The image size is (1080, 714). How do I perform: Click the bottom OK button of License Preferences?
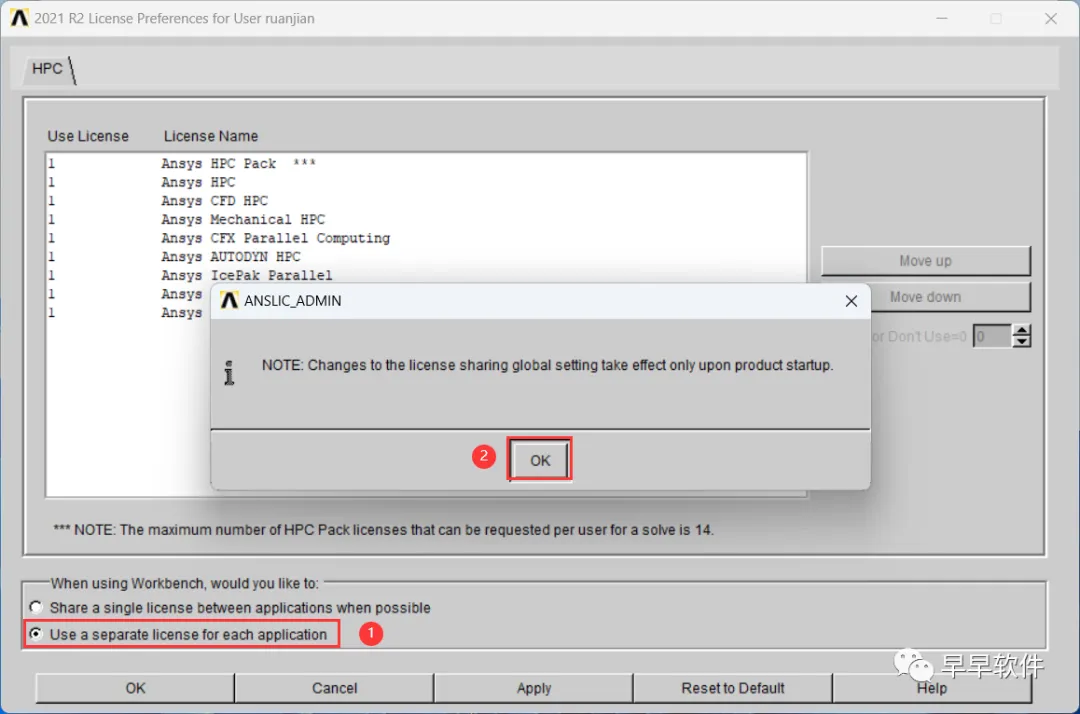135,688
